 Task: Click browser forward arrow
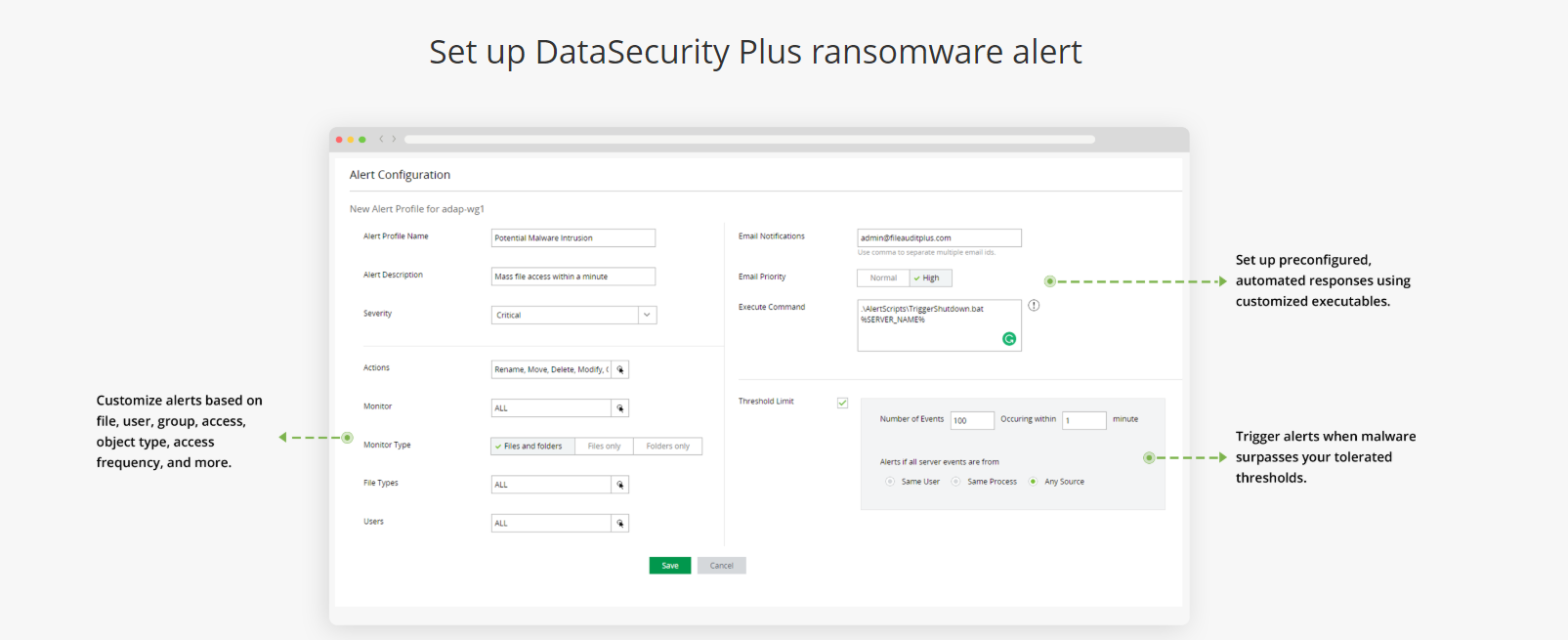point(395,140)
